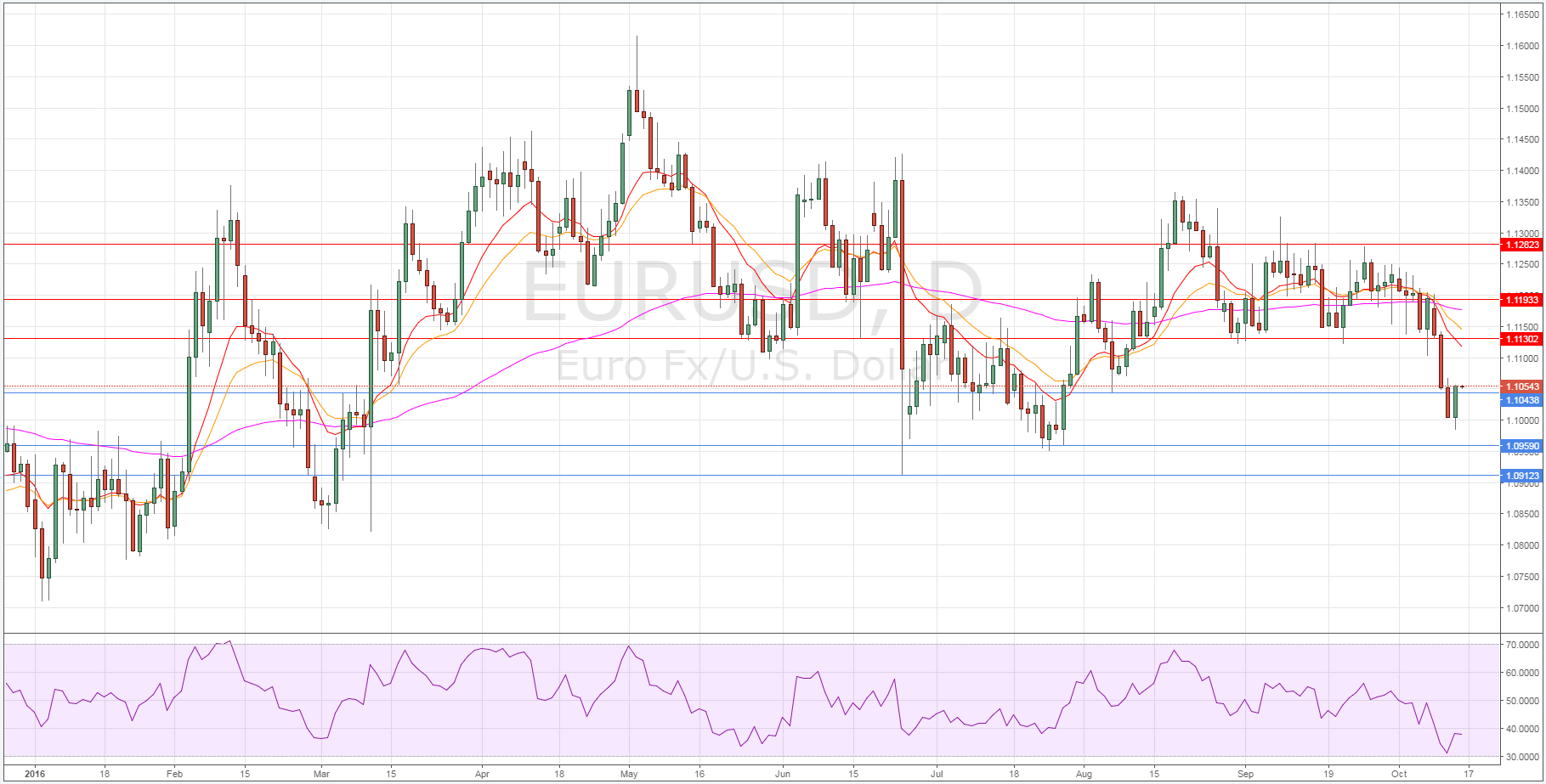Select the 1.09123 blue support label
Viewport: 1546px width, 784px height.
(x=1521, y=476)
